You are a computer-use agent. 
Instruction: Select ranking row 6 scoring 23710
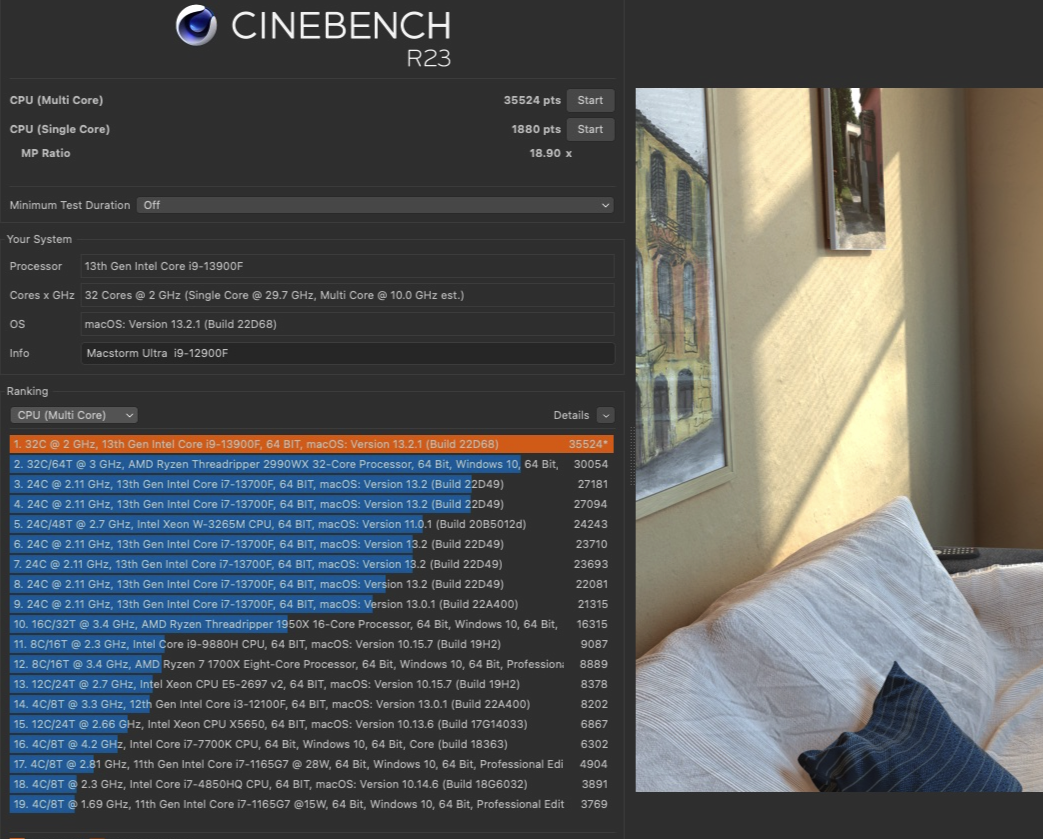pyautogui.click(x=311, y=544)
